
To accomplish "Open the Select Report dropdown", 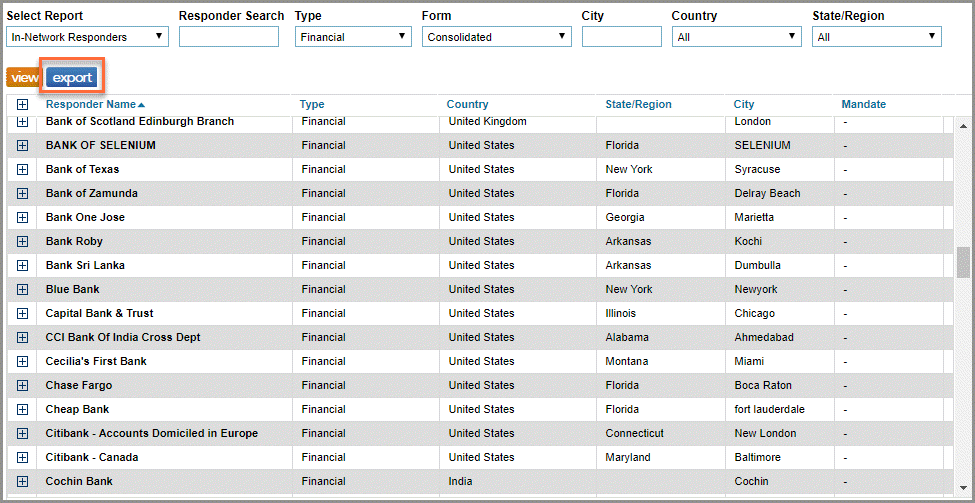I will tap(87, 37).
